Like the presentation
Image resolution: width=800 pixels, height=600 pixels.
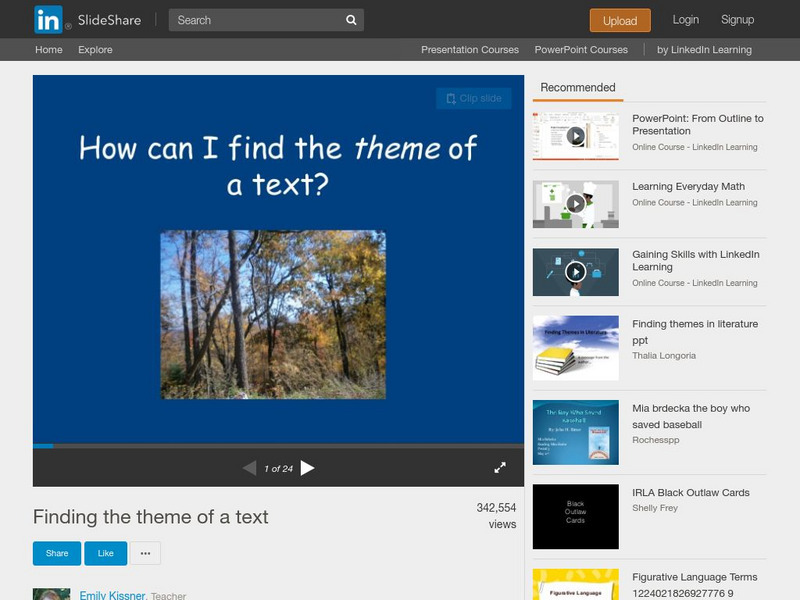pos(105,553)
